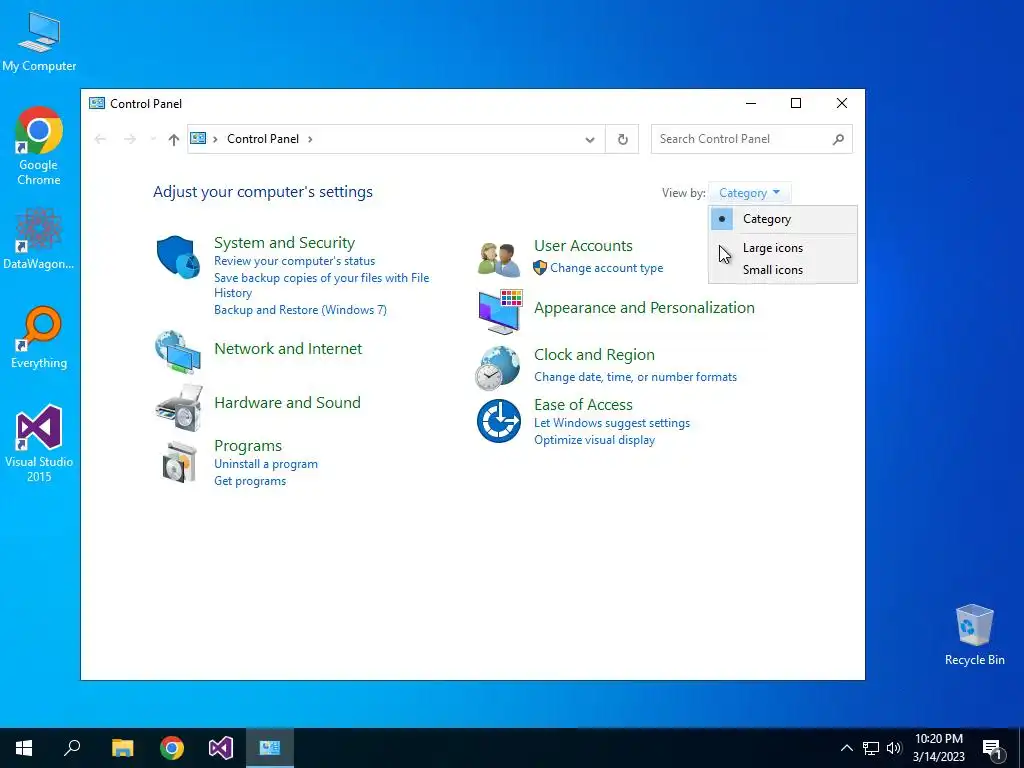Open User Accounts category link
This screenshot has width=1024, height=768.
click(583, 246)
